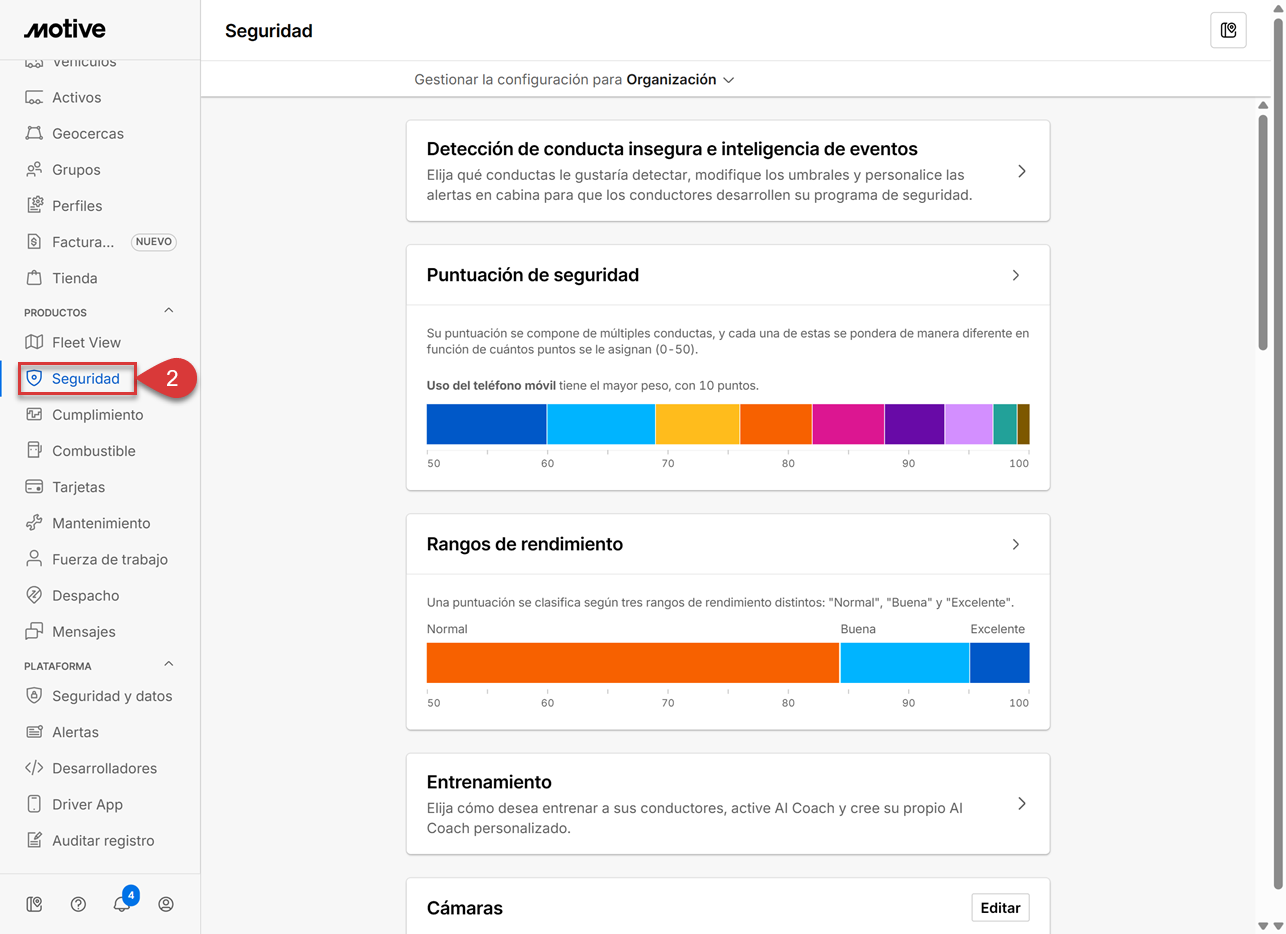Collapse the PRODUCTOS section
The height and width of the screenshot is (934, 1286).
coord(168,311)
